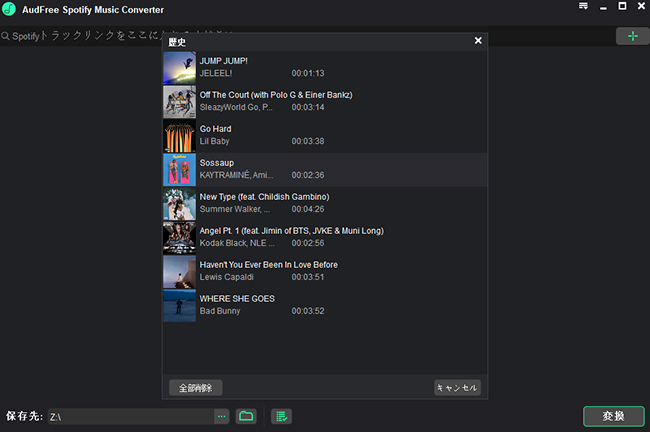Image resolution: width=650 pixels, height=432 pixels.
Task: Click duration 00:02:36
Action: [x=308, y=175]
